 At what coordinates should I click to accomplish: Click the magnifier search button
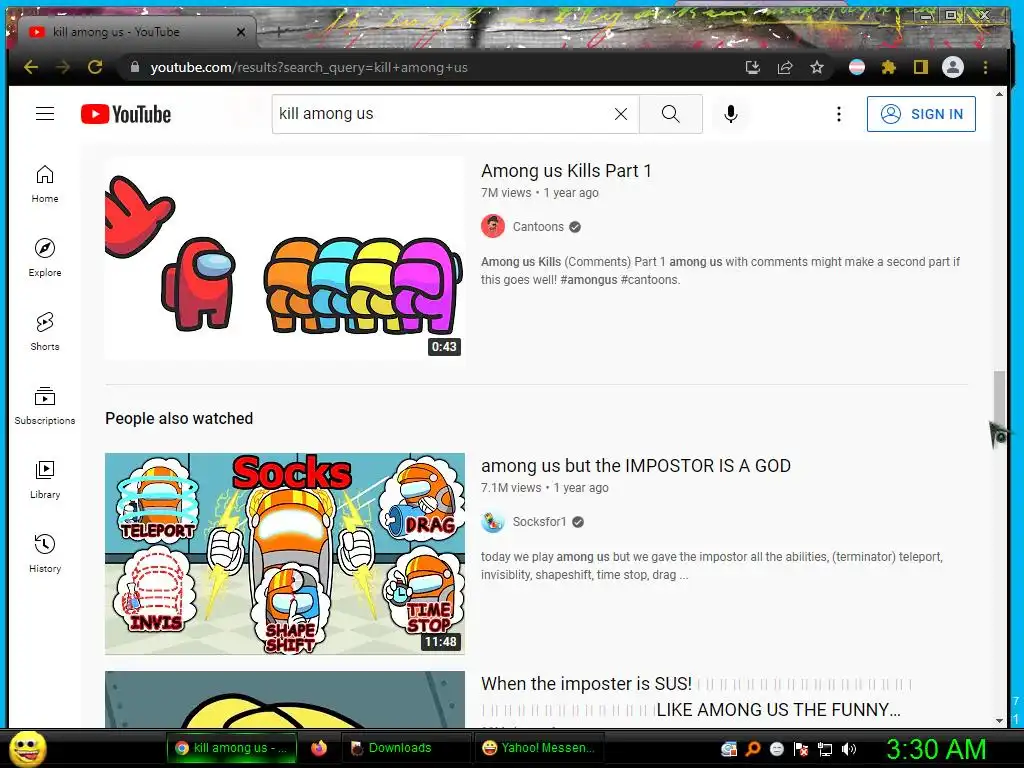(671, 114)
